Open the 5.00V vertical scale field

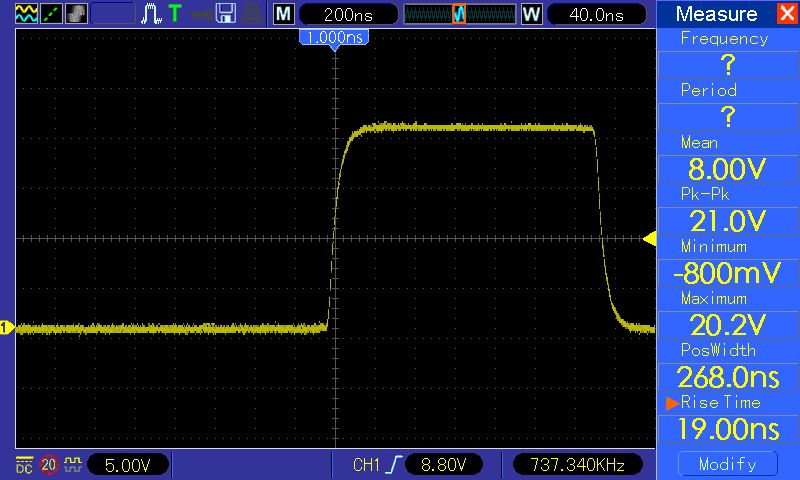point(129,465)
